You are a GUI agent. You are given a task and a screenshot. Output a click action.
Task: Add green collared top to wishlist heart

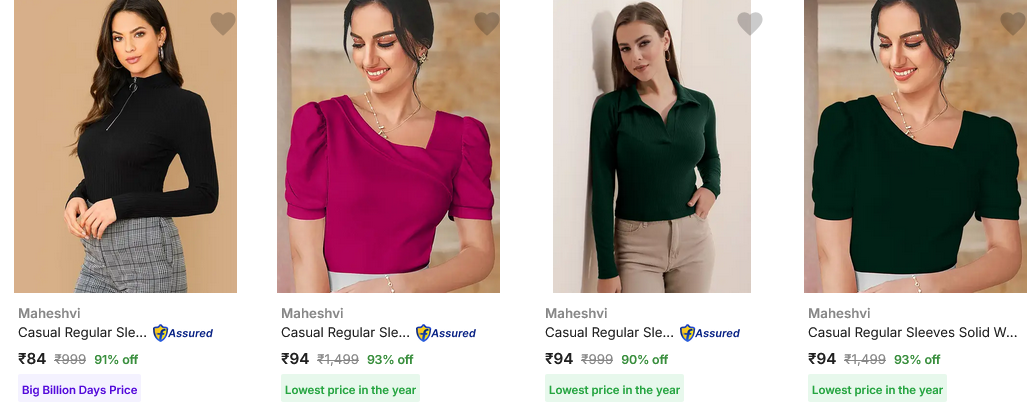(750, 23)
